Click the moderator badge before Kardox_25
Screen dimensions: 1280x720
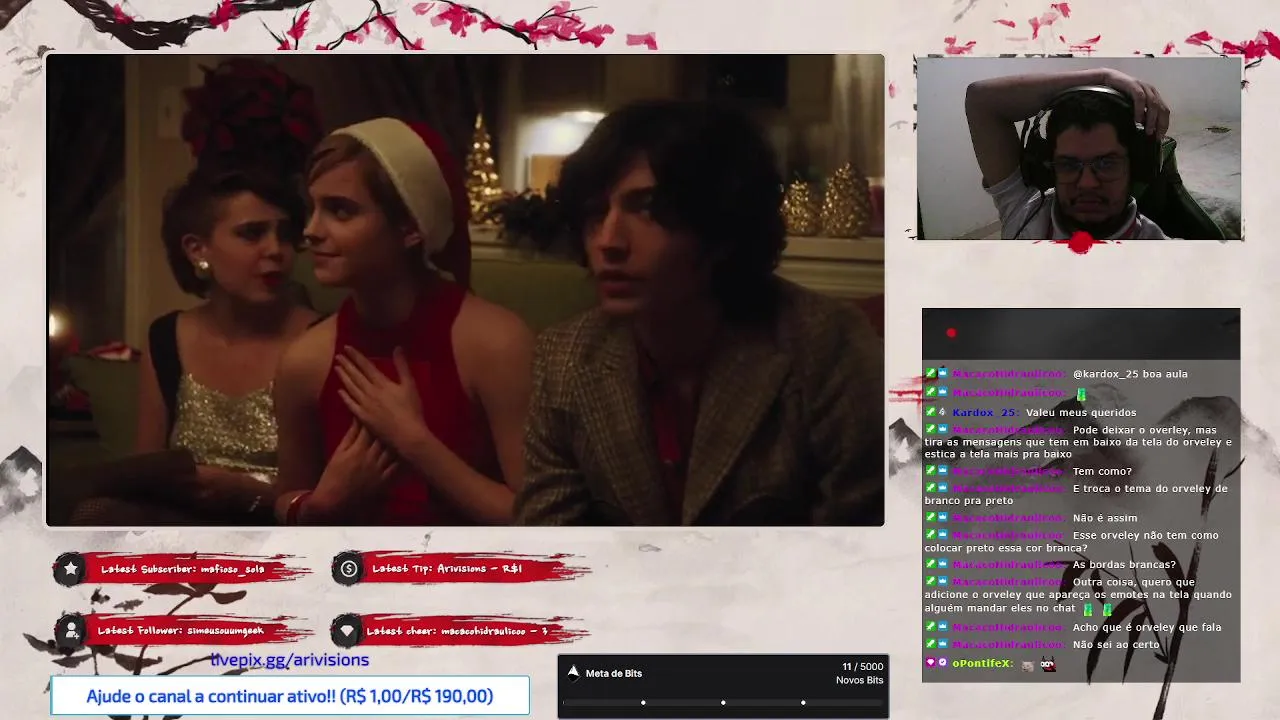[x=930, y=412]
